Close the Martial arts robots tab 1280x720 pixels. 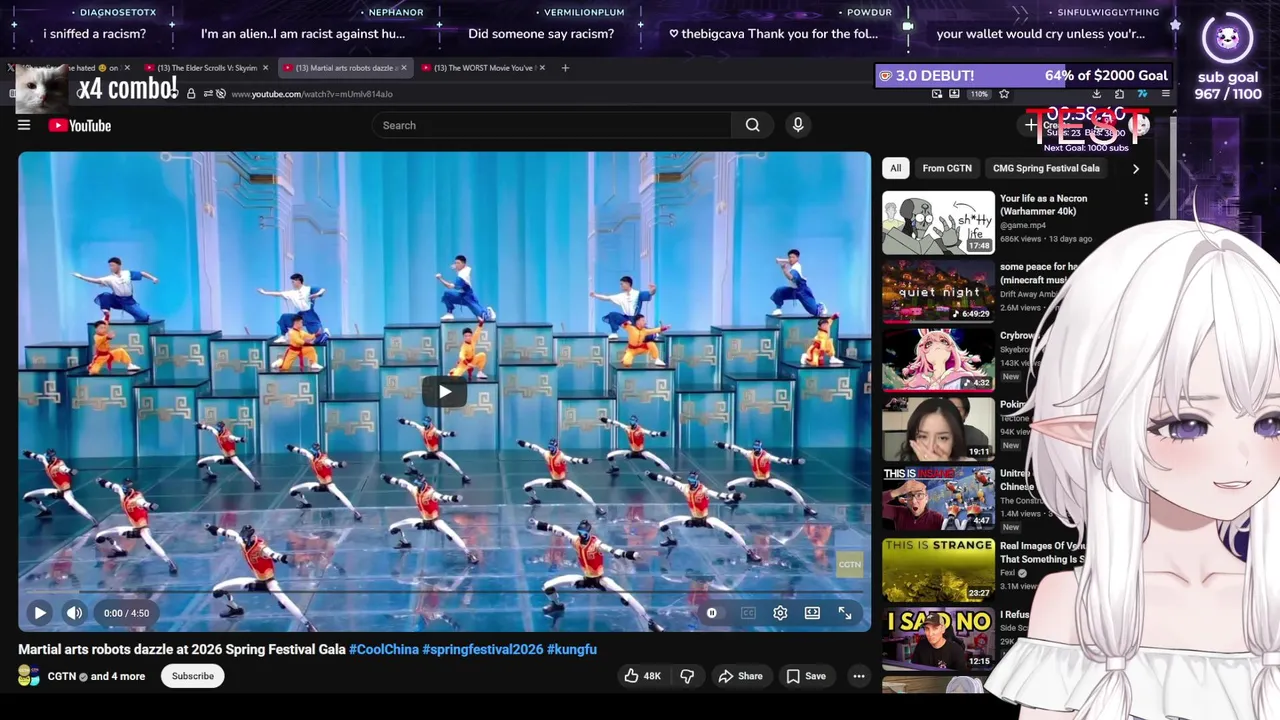pos(404,68)
